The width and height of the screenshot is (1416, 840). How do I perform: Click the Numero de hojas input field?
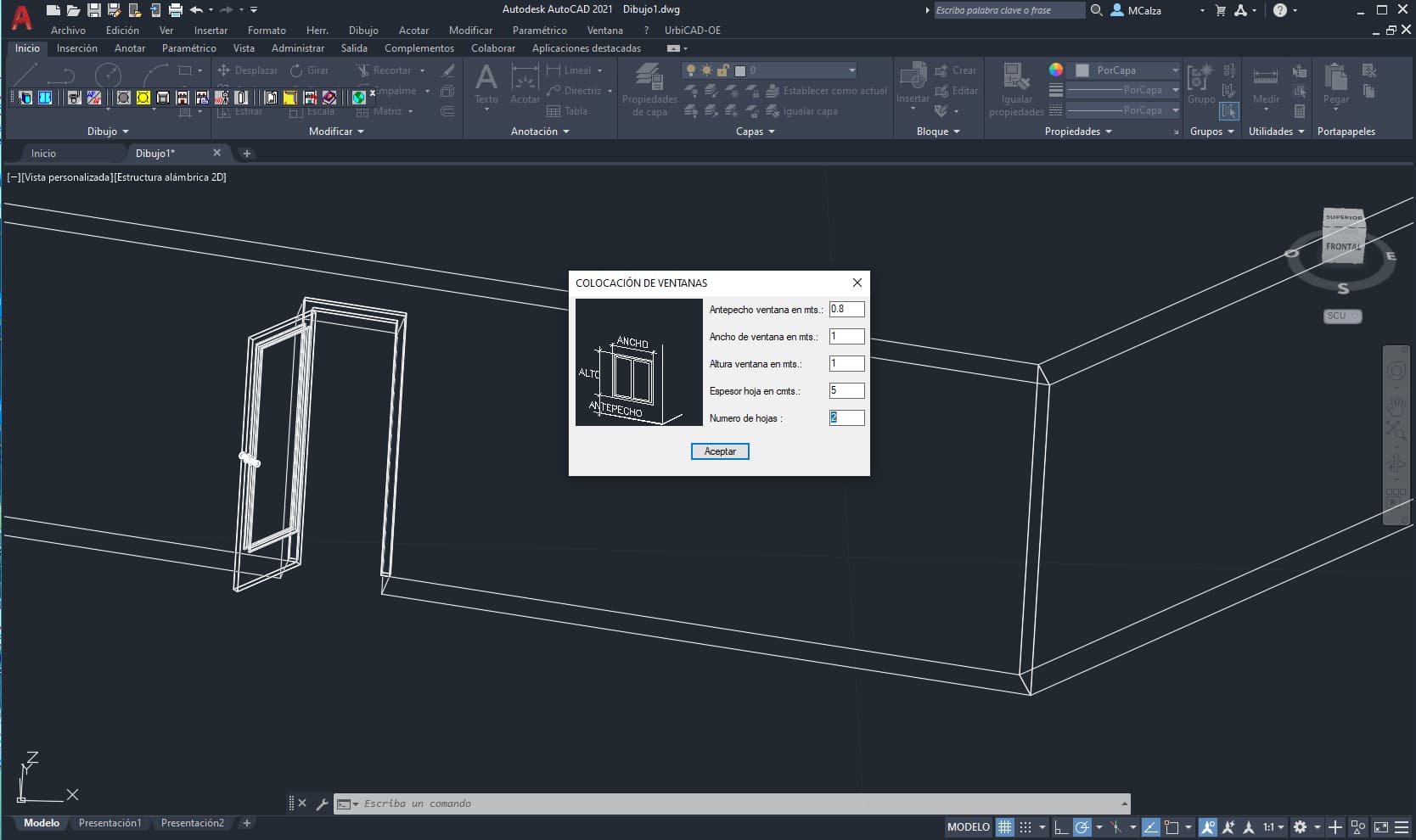846,417
